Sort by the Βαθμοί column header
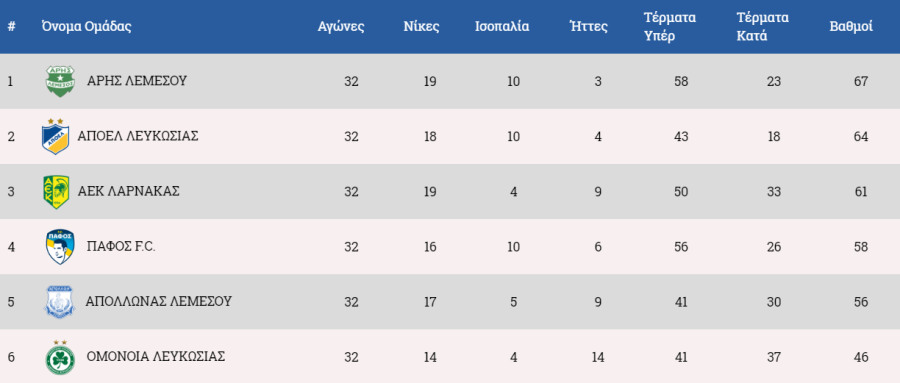 851,26
